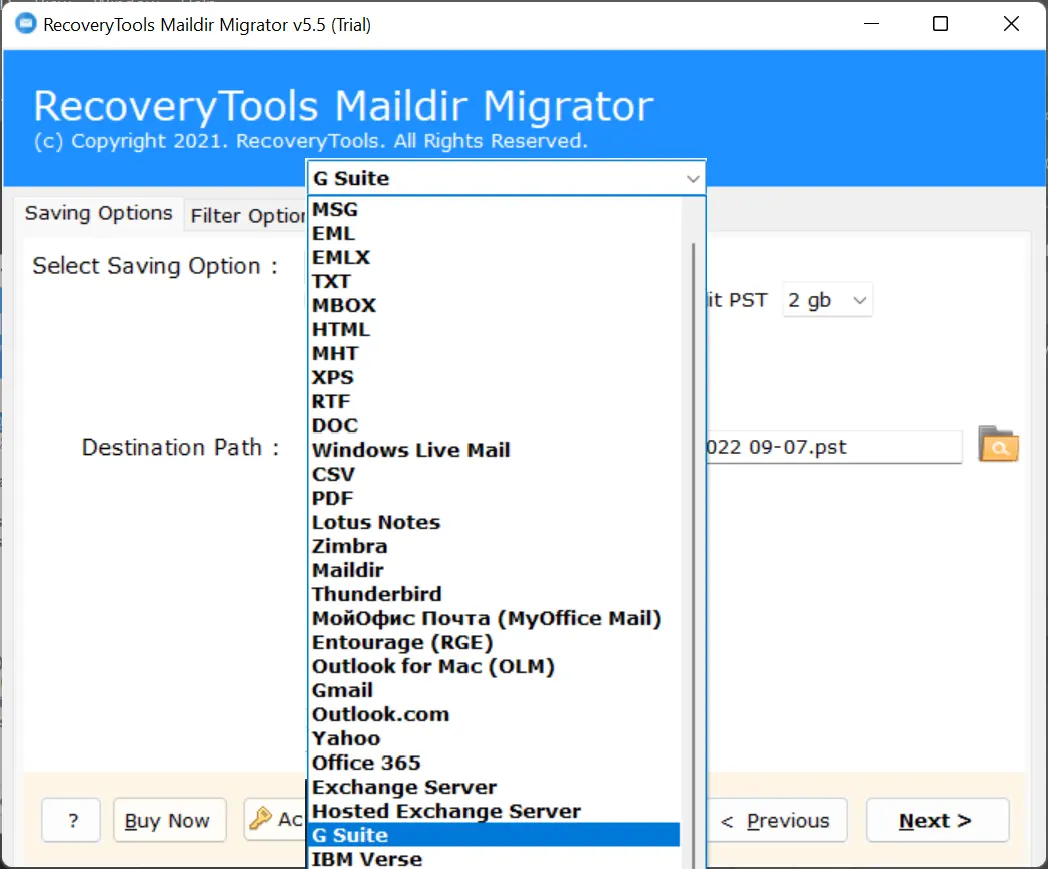This screenshot has width=1048, height=869.
Task: Pick Office 365 as saving option
Action: [366, 763]
